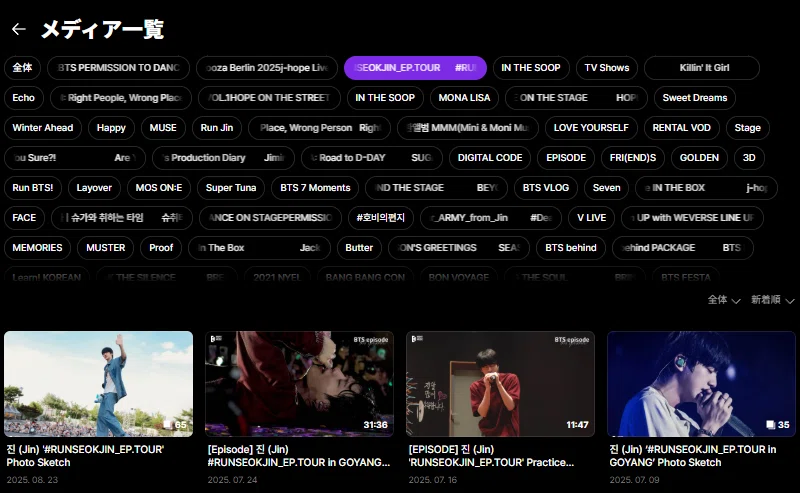Pick the RENTAL VOD chip
This screenshot has height=493, width=800.
682,128
